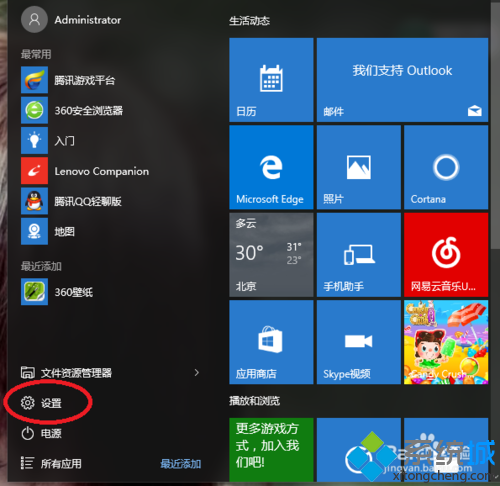Click the 腾讯游戏平台 text label
Viewport: 500px width, 486px height.
click(85, 80)
